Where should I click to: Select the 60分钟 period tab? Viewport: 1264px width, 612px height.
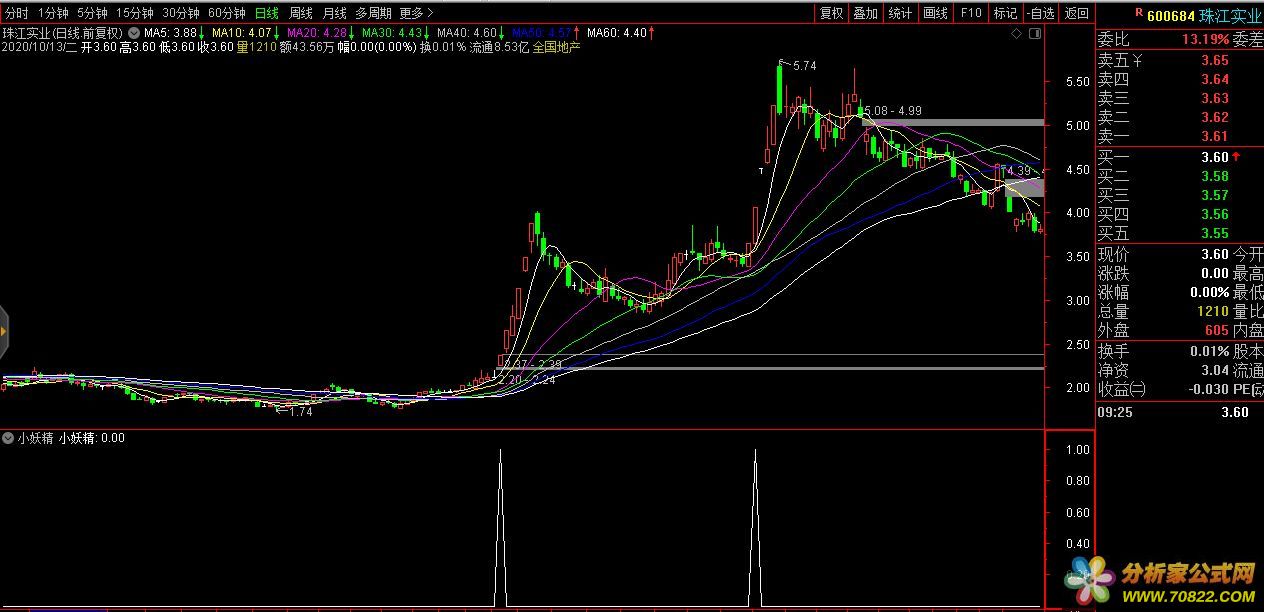pyautogui.click(x=227, y=13)
